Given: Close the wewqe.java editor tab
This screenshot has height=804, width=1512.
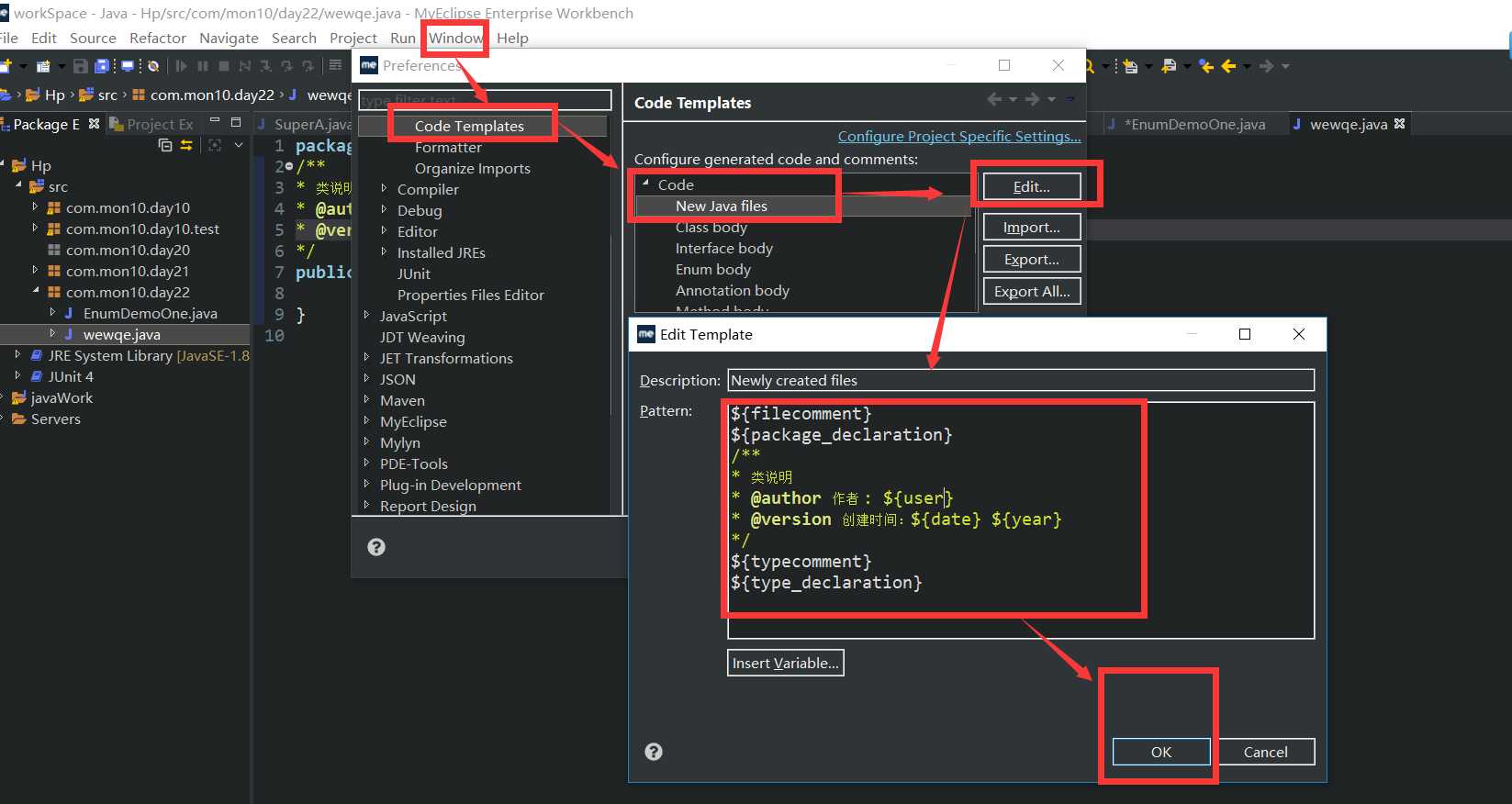Looking at the screenshot, I should [1399, 123].
